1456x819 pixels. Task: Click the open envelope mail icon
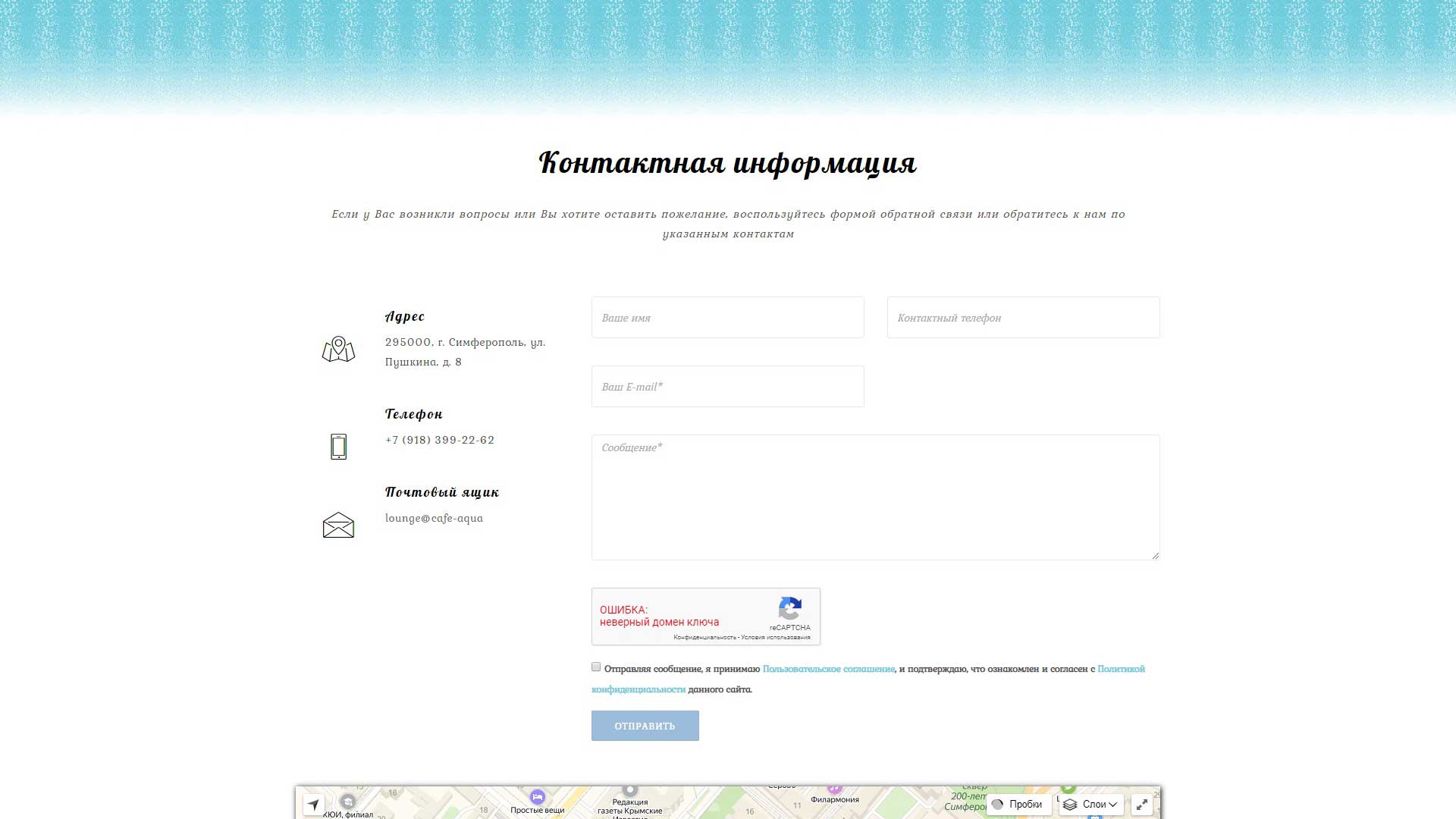coord(338,525)
